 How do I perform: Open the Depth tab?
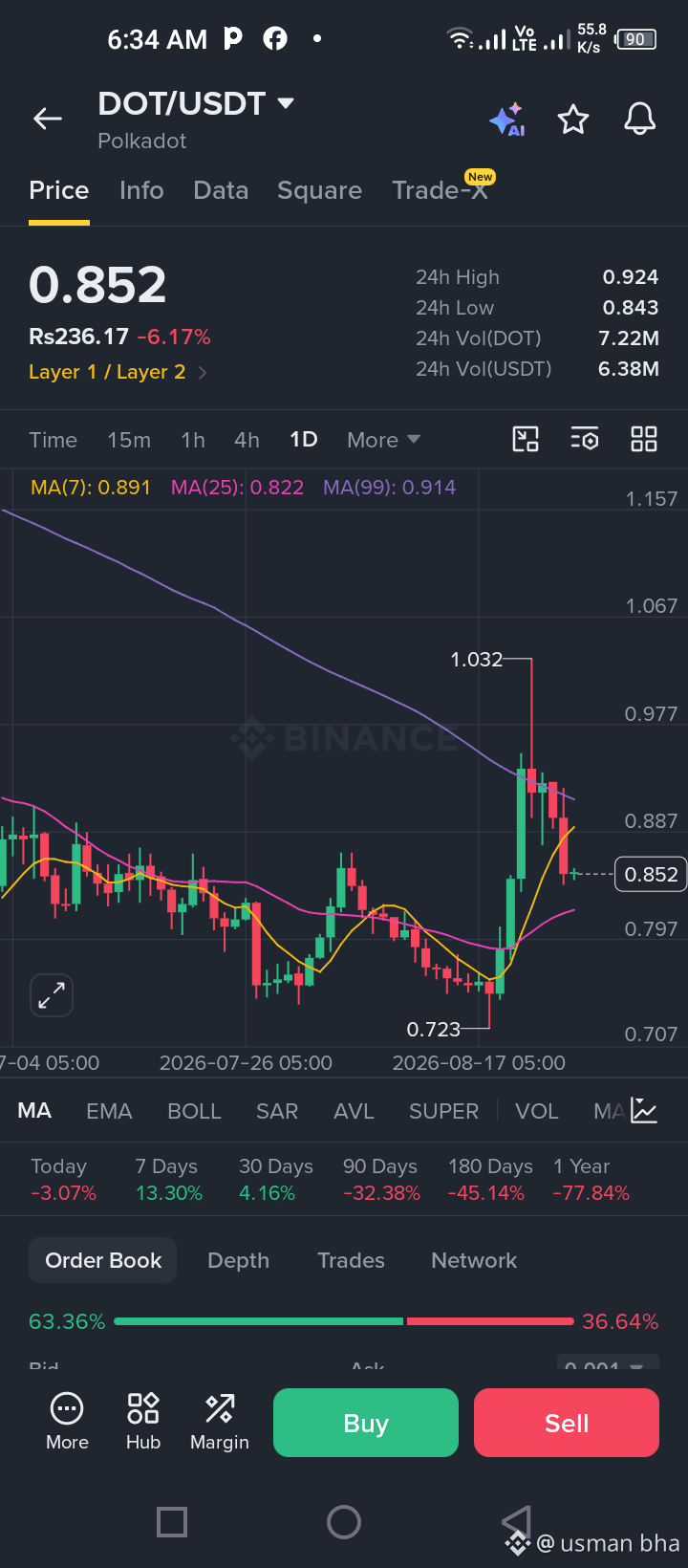click(x=238, y=1260)
